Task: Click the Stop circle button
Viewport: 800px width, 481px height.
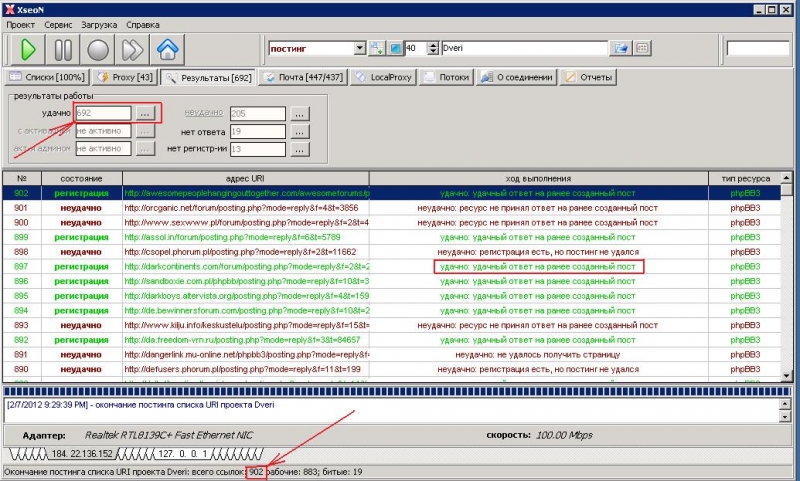Action: (98, 48)
